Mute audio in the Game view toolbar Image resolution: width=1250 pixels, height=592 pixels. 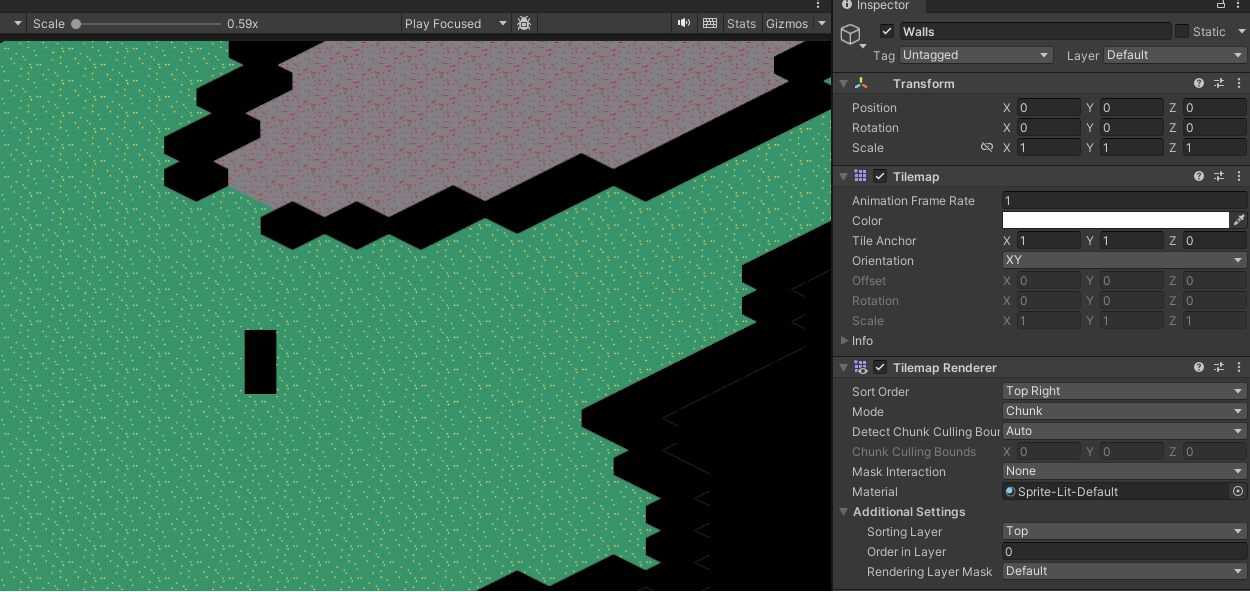683,23
